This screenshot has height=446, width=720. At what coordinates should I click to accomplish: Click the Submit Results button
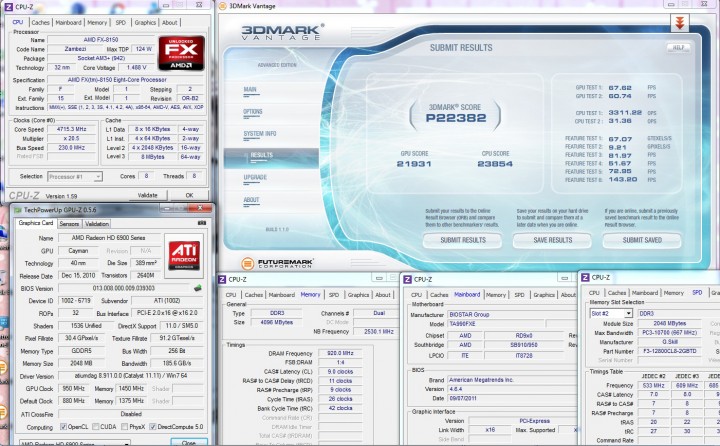point(462,240)
